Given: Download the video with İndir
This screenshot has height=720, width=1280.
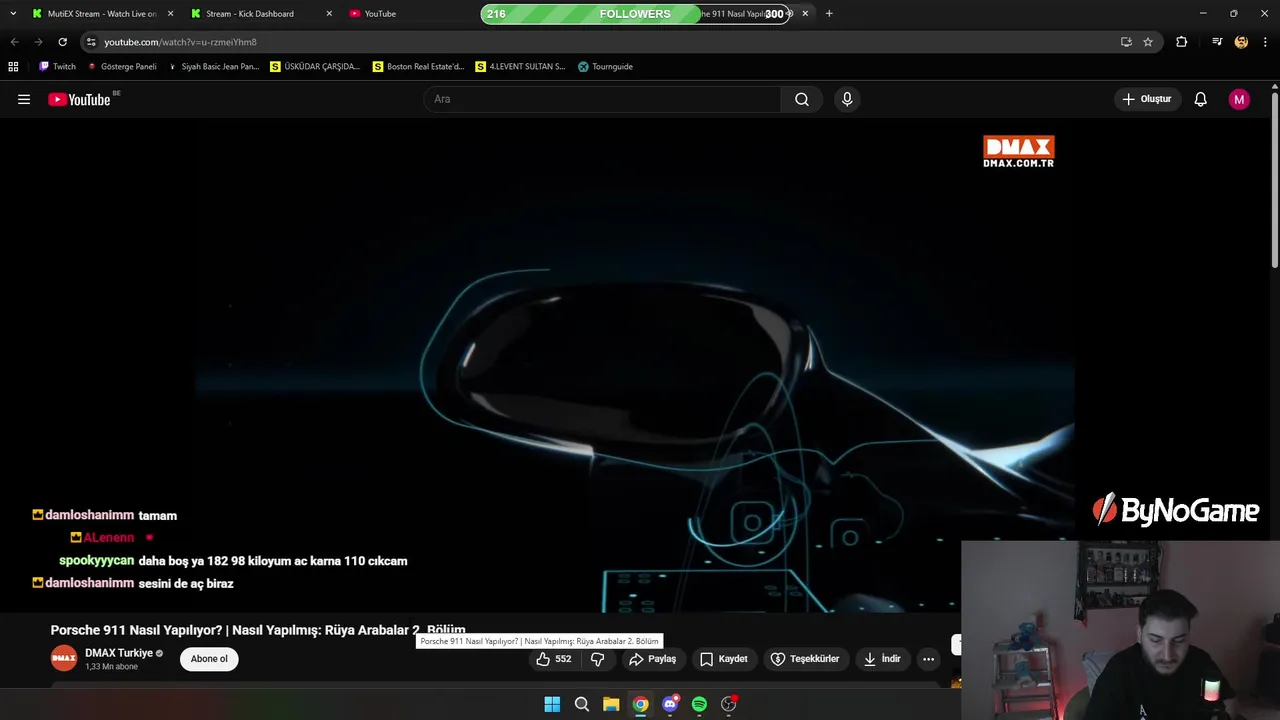Looking at the screenshot, I should (882, 659).
